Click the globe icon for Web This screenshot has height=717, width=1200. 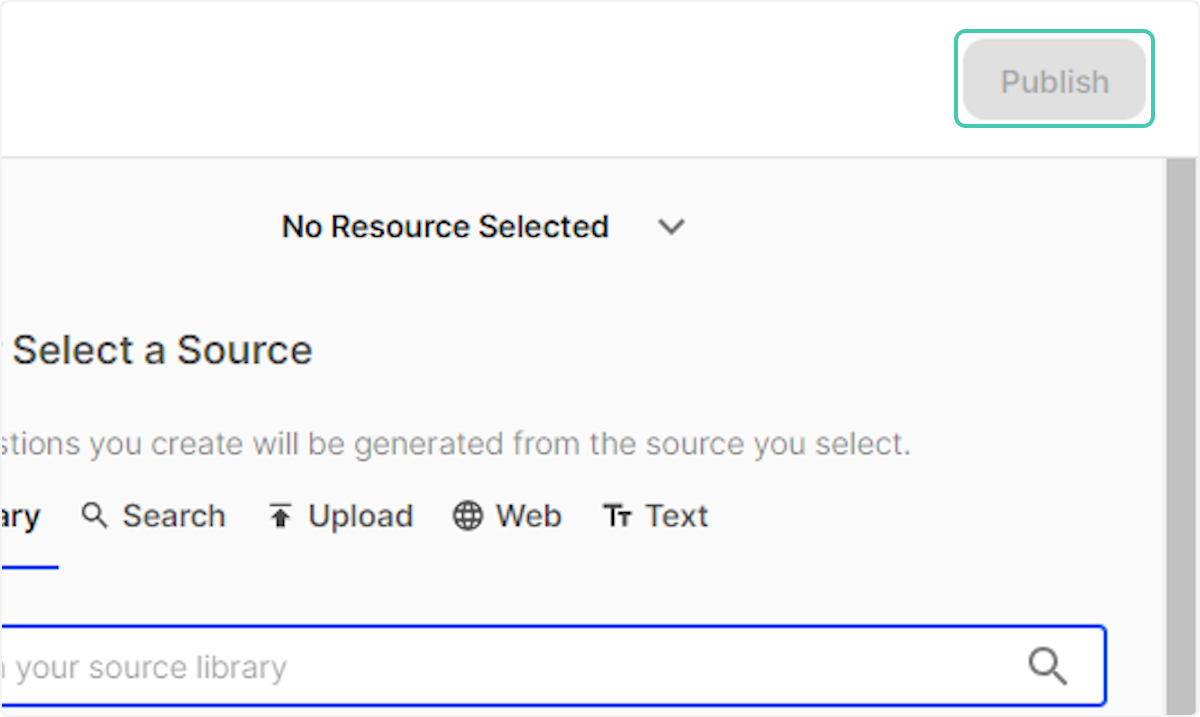(x=467, y=516)
